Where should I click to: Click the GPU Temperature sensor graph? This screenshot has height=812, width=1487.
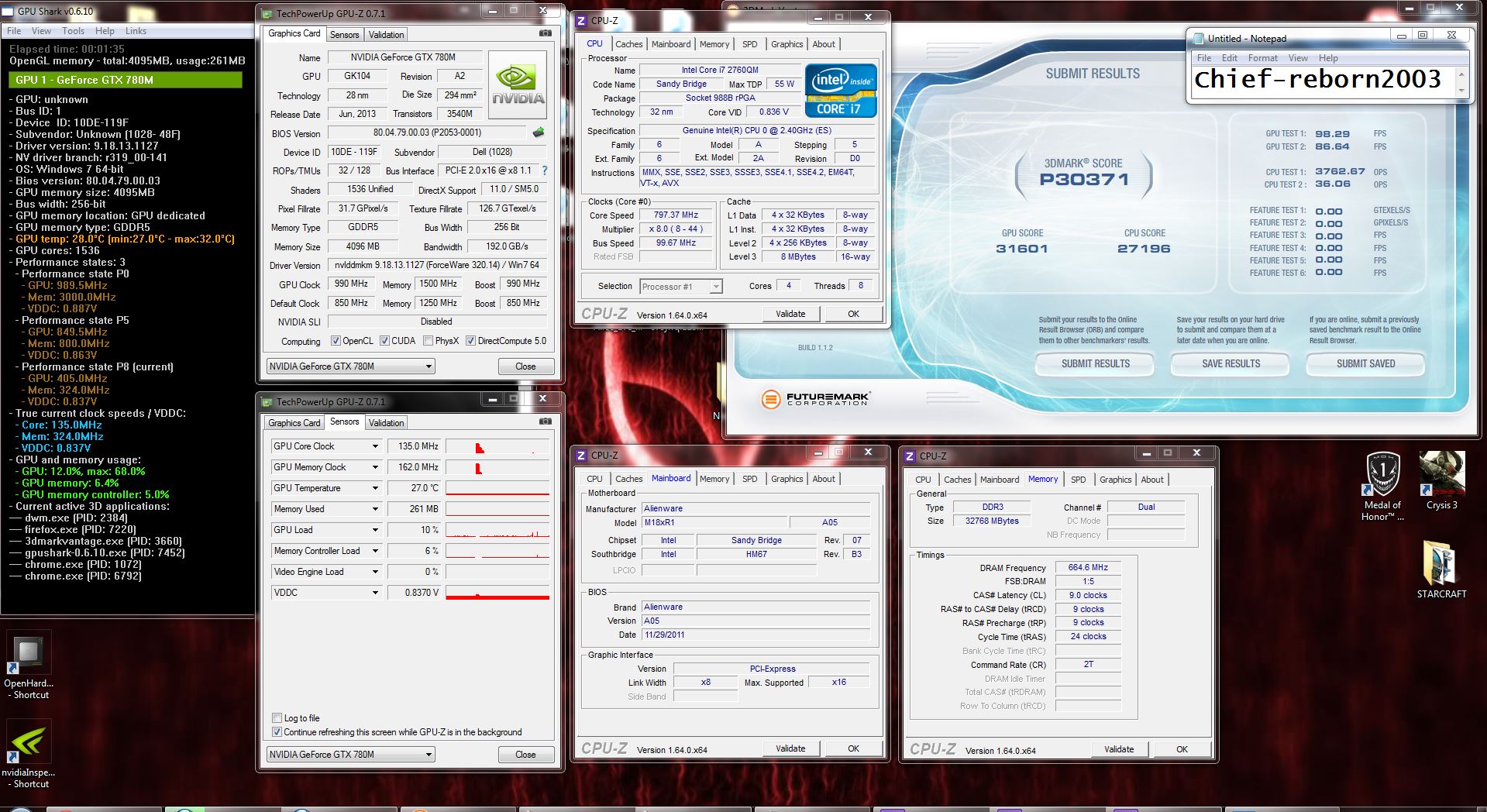497,488
